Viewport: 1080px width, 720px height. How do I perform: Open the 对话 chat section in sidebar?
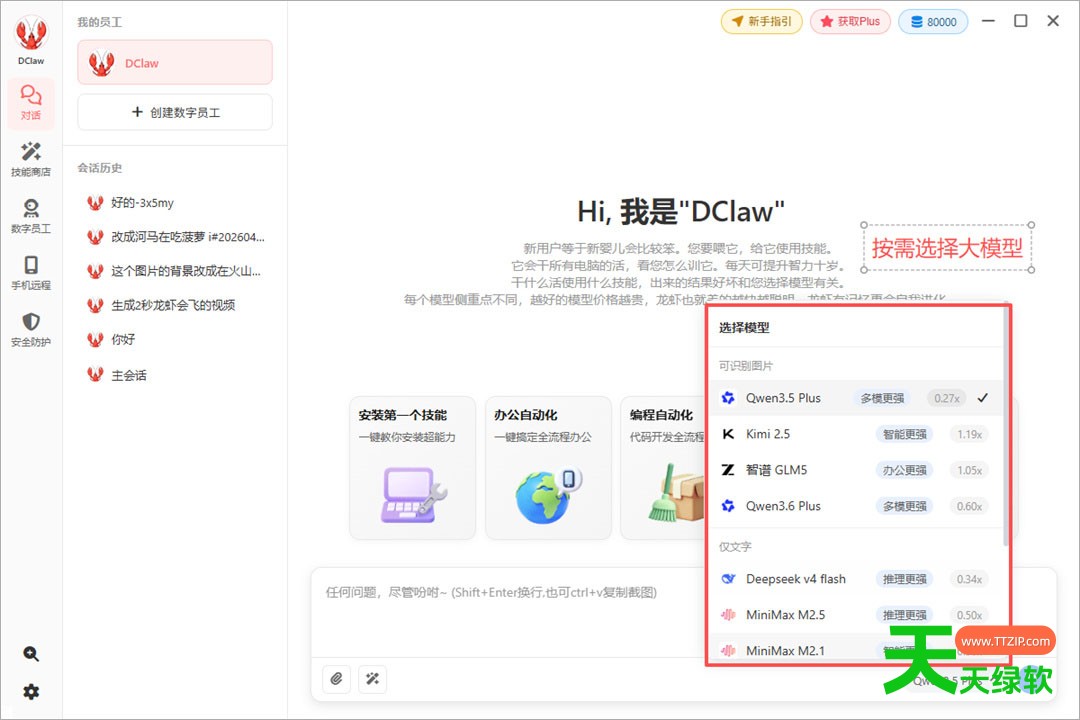coord(31,103)
